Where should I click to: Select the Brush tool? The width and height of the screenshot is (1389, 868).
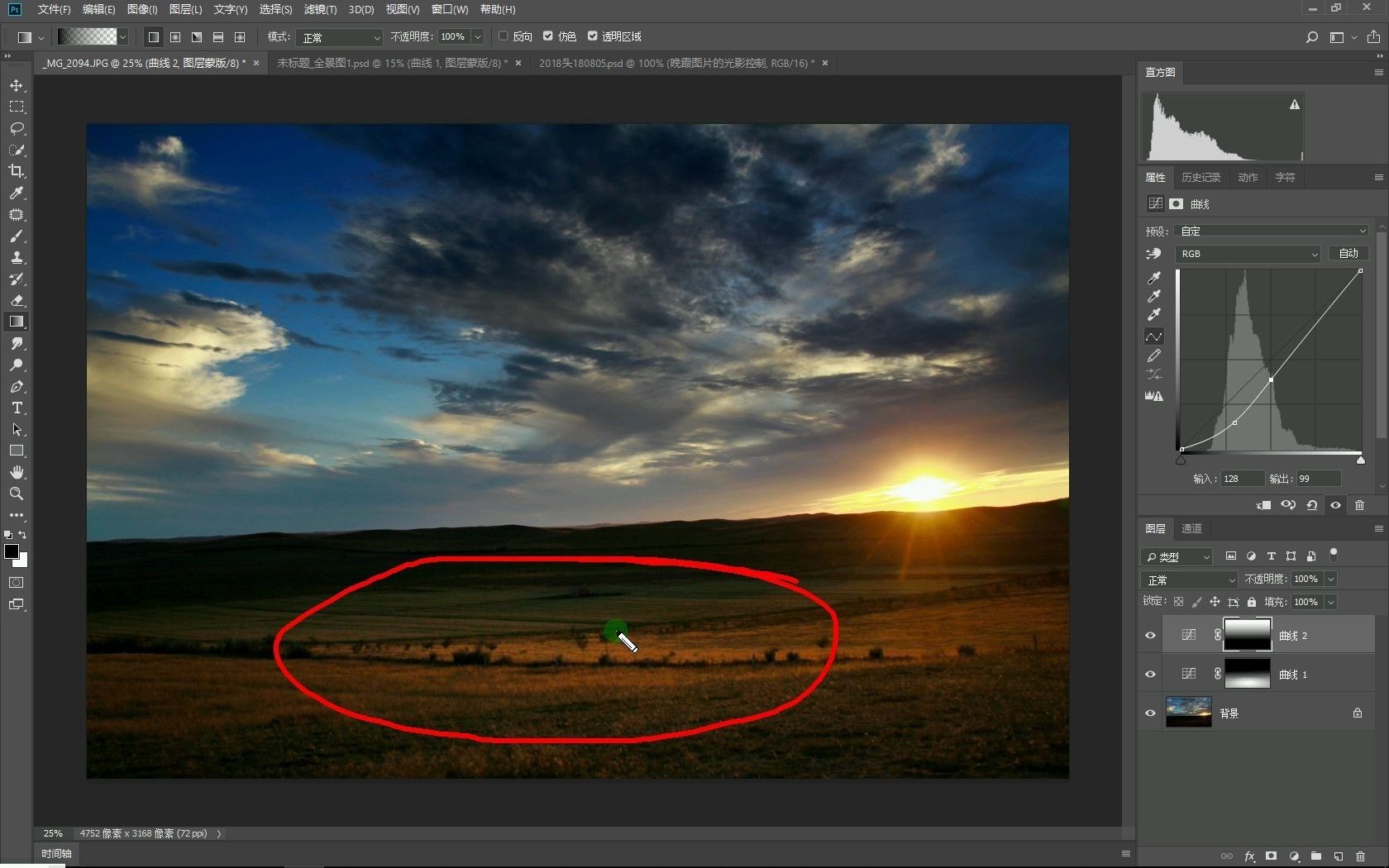tap(17, 236)
